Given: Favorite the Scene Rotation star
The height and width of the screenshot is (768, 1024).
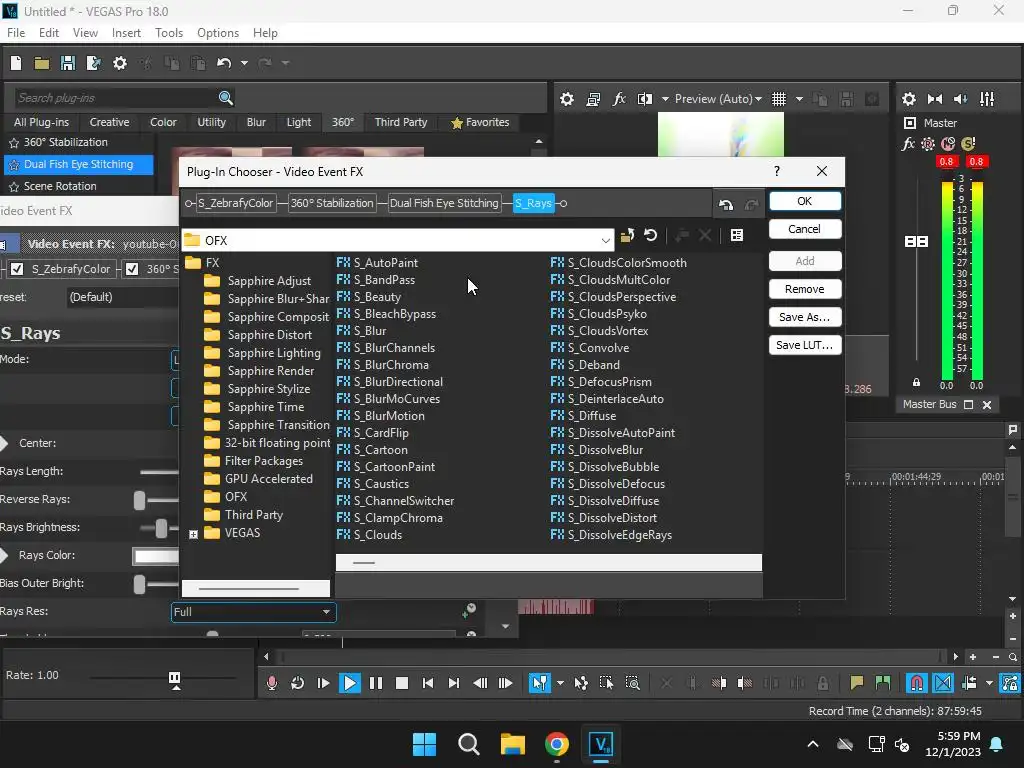Looking at the screenshot, I should click(x=14, y=187).
